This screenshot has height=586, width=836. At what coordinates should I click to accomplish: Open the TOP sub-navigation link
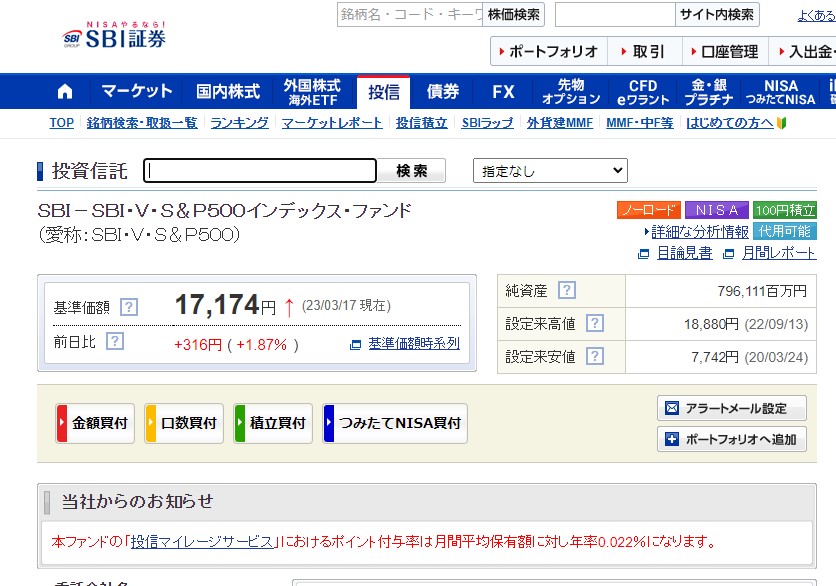tap(62, 123)
